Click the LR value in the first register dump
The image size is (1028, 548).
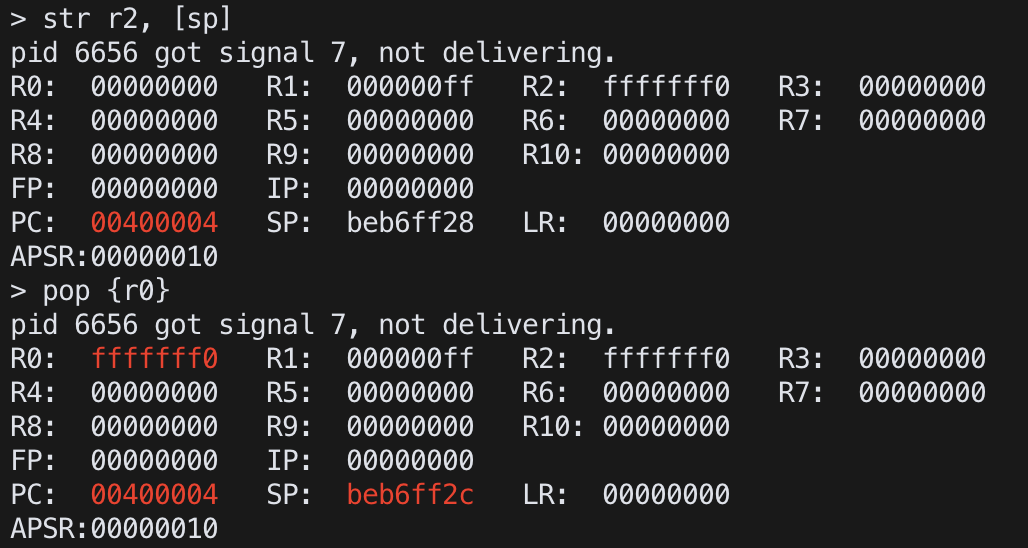click(666, 222)
